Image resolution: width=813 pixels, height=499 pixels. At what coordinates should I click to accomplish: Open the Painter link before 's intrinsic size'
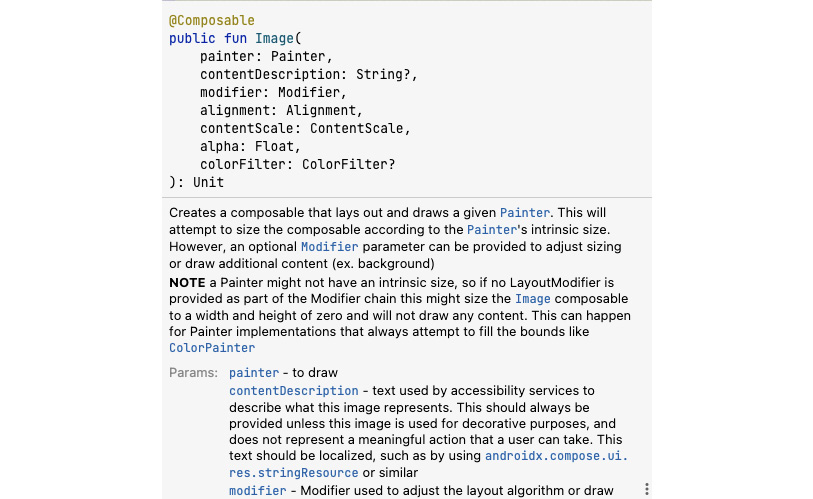click(492, 230)
